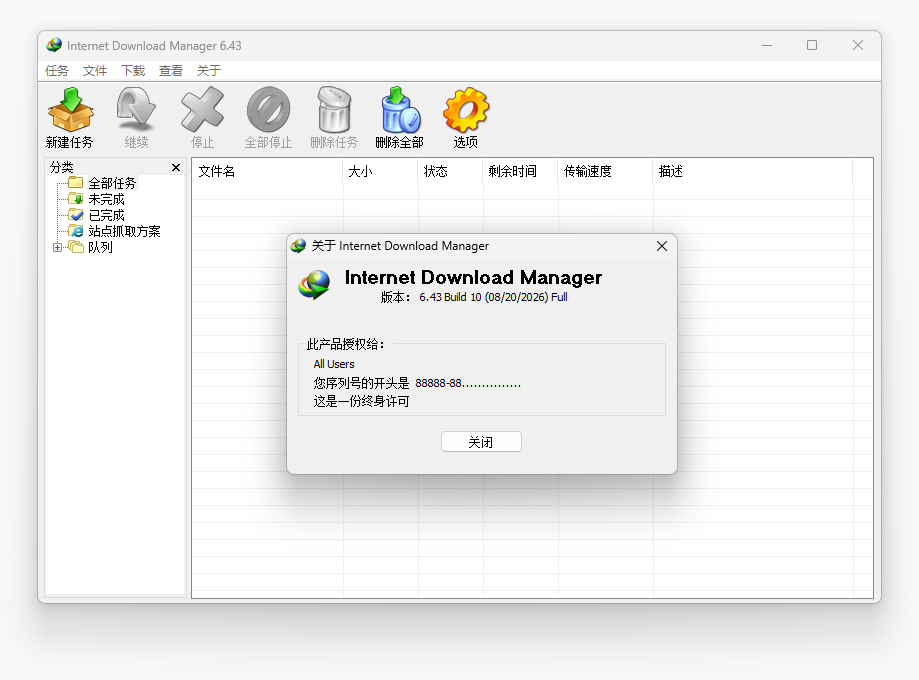
Task: Click the 大小 column header
Action: click(x=380, y=171)
